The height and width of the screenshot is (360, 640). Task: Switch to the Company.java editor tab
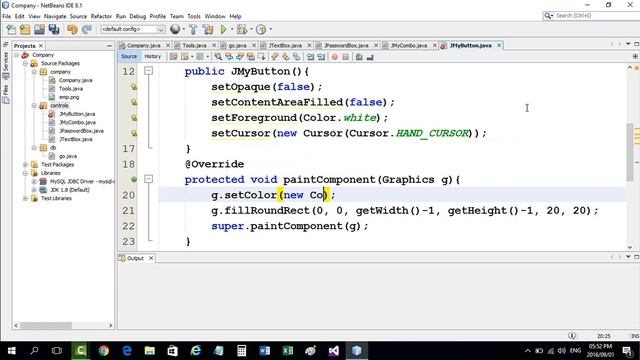coord(144,45)
